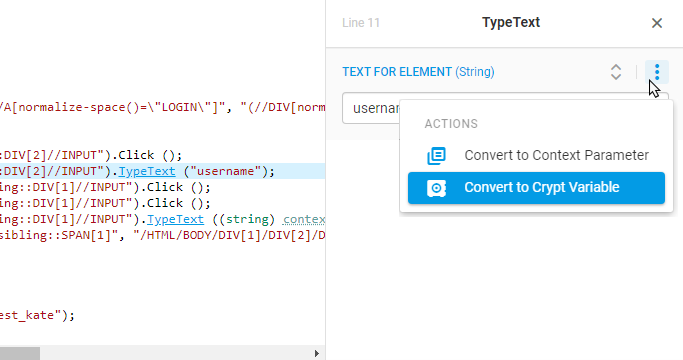683x360 pixels.
Task: Click the DIV[2]//INPUT").Click (); line
Action: pos(91,155)
